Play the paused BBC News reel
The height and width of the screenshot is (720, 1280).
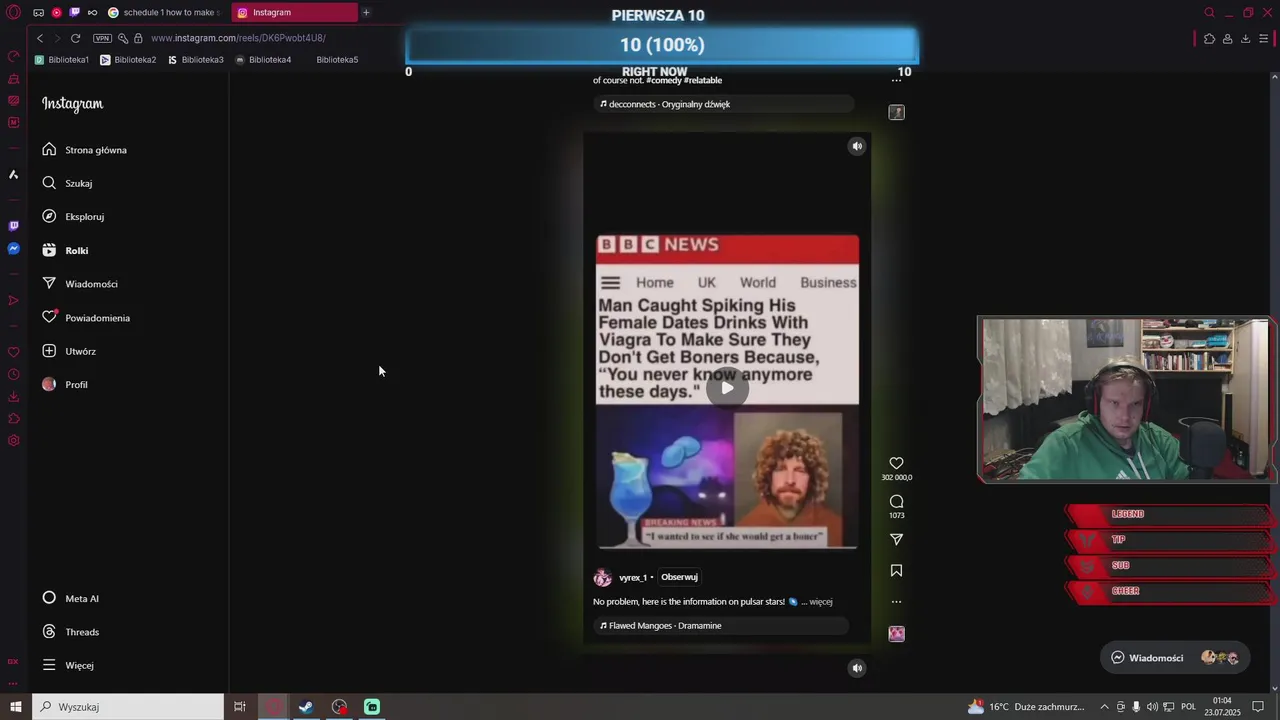point(727,388)
